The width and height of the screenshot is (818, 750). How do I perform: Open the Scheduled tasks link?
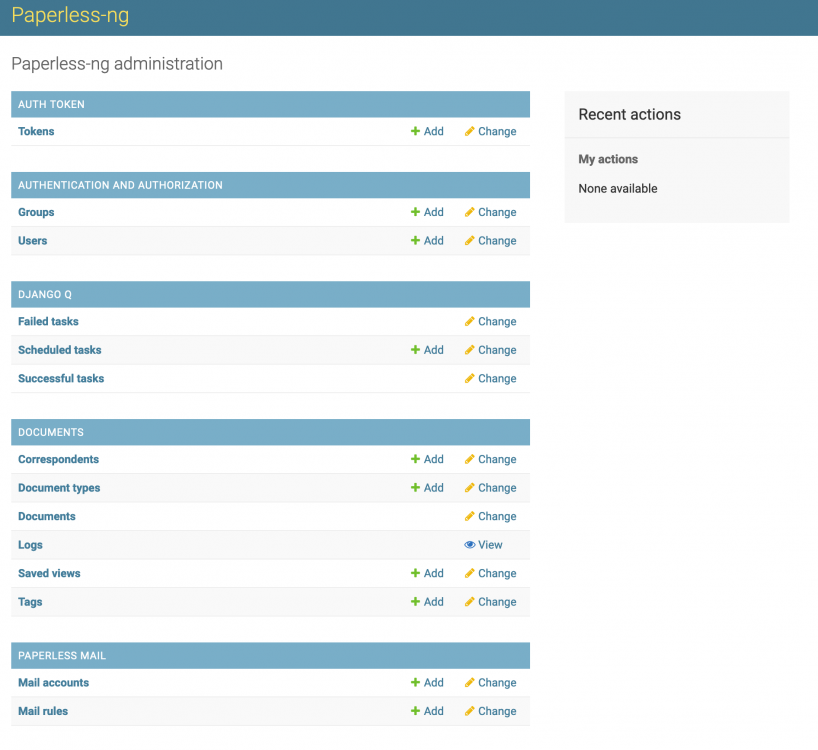pyautogui.click(x=59, y=349)
